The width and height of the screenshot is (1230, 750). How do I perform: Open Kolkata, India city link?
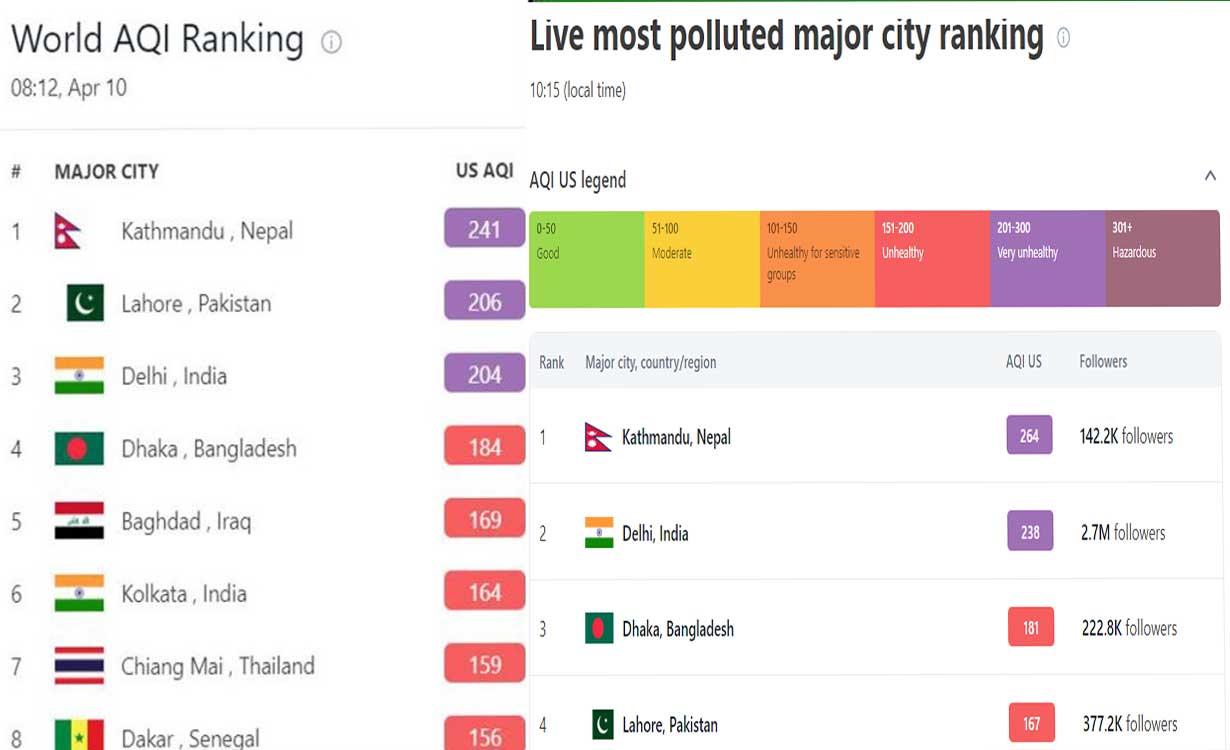[183, 594]
